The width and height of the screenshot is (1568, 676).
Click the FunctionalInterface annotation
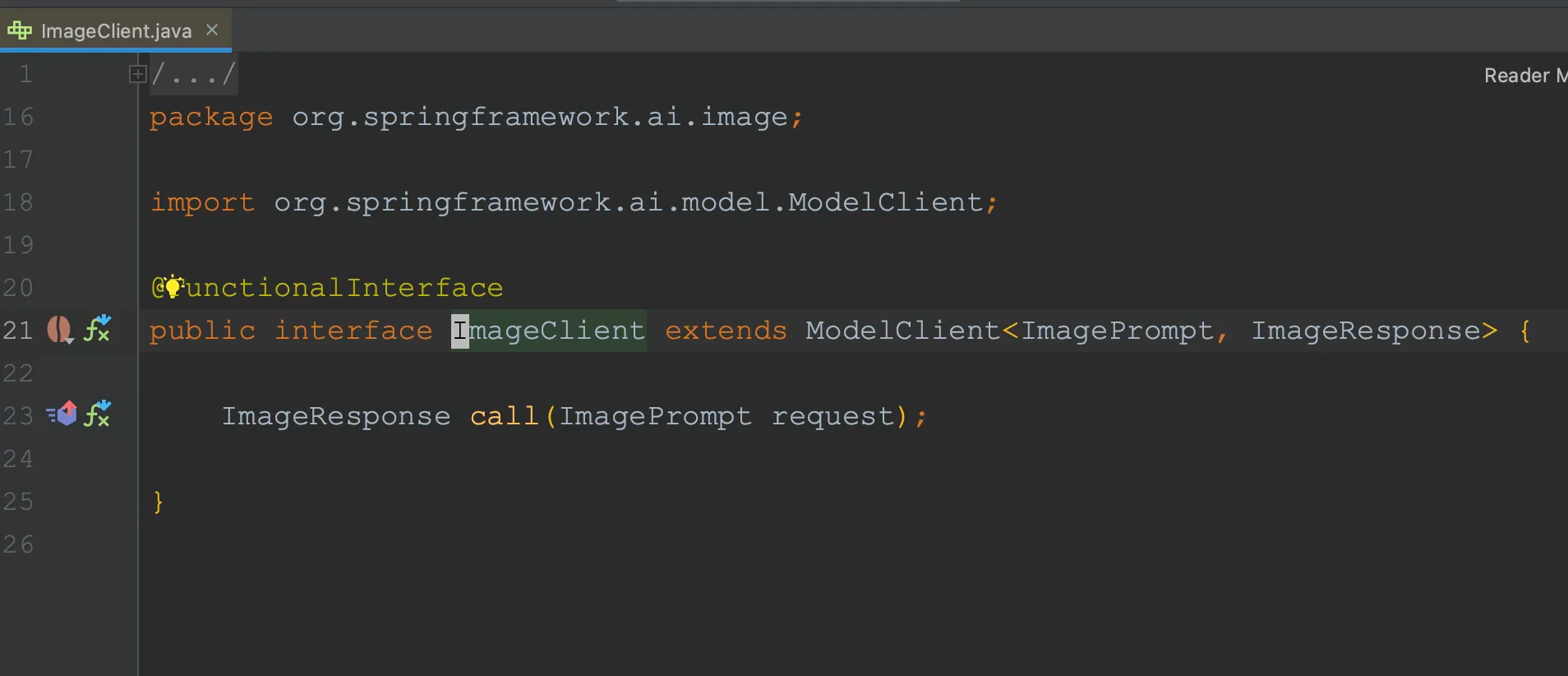pyautogui.click(x=327, y=288)
